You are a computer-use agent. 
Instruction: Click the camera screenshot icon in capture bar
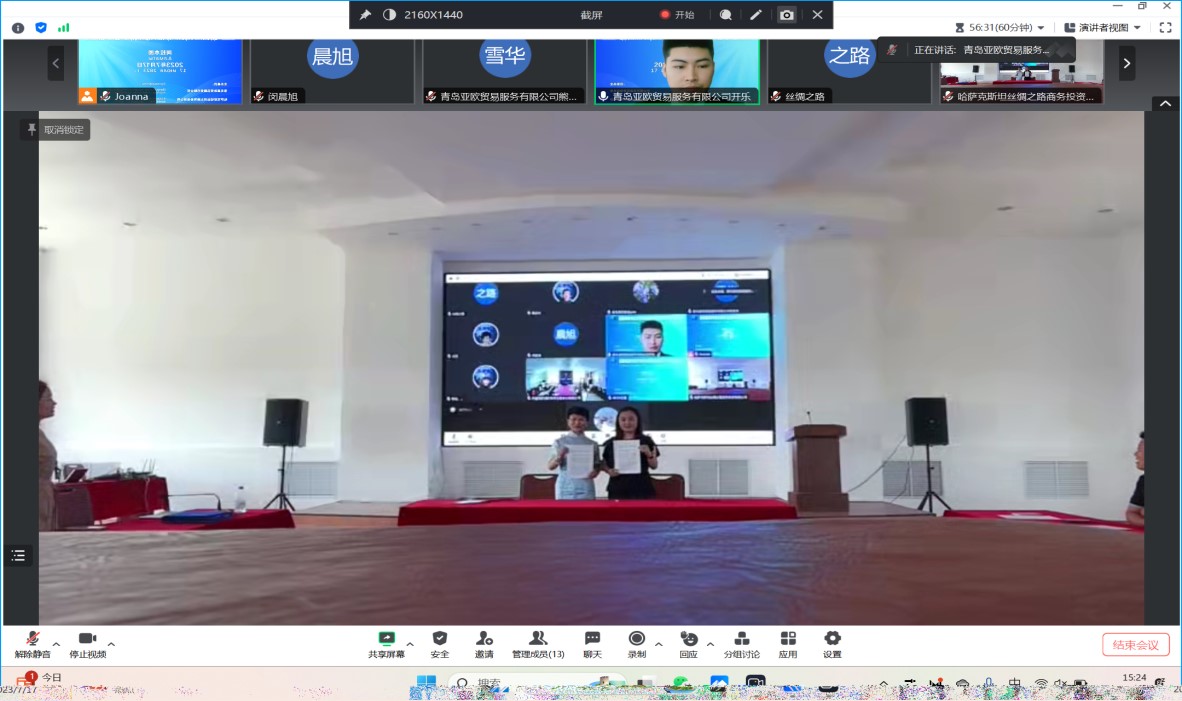787,15
